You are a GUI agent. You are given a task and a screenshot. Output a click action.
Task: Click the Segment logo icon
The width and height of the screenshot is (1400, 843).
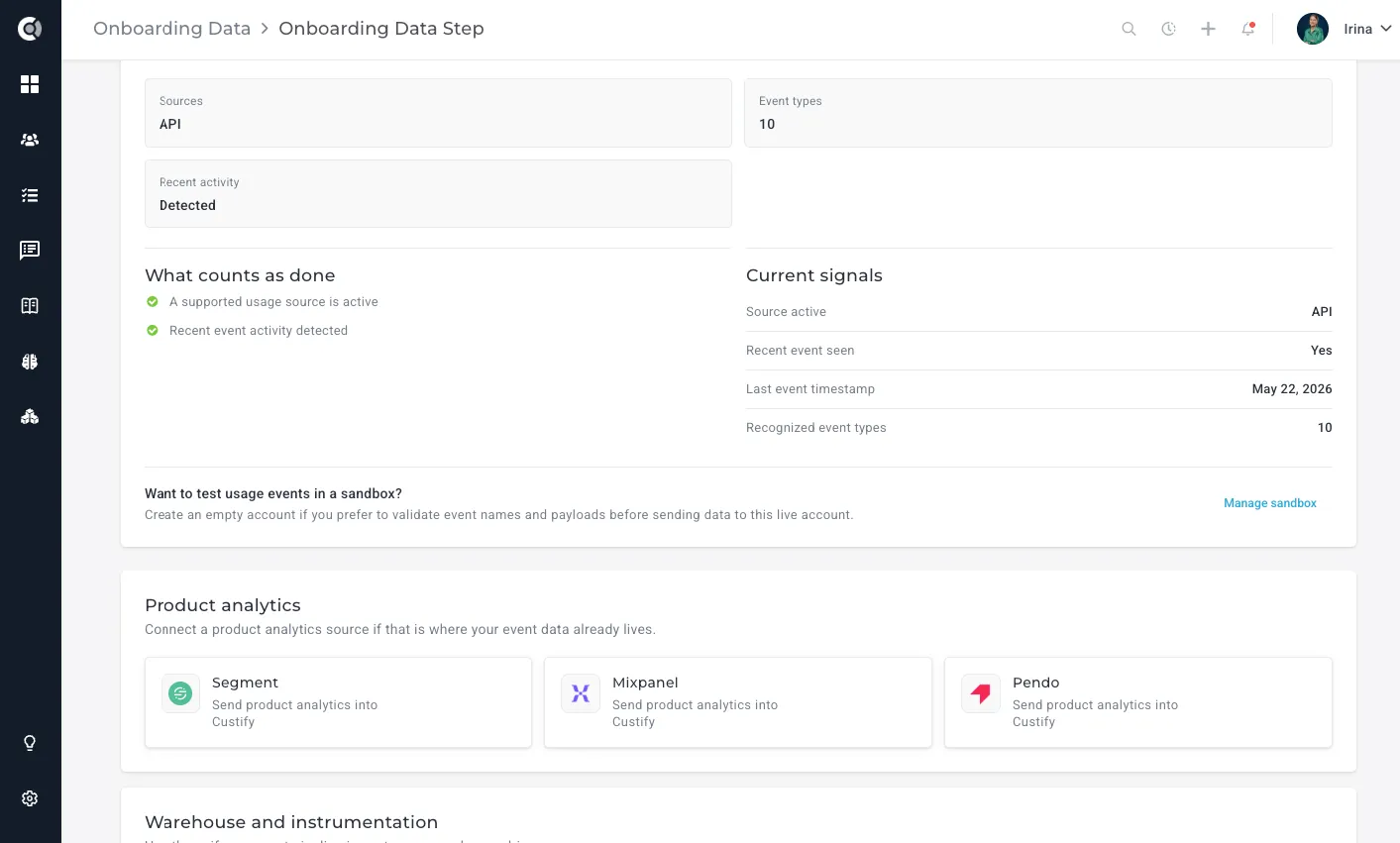click(180, 693)
